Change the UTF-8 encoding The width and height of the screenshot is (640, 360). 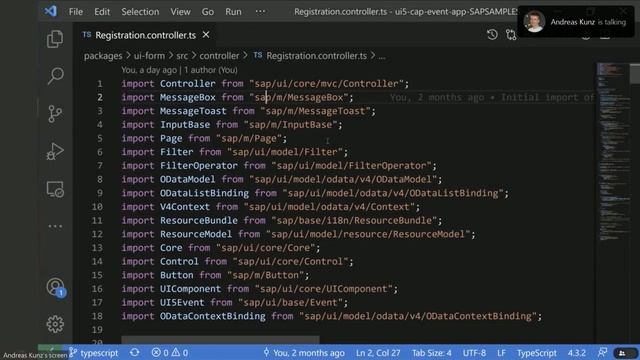tap(474, 353)
